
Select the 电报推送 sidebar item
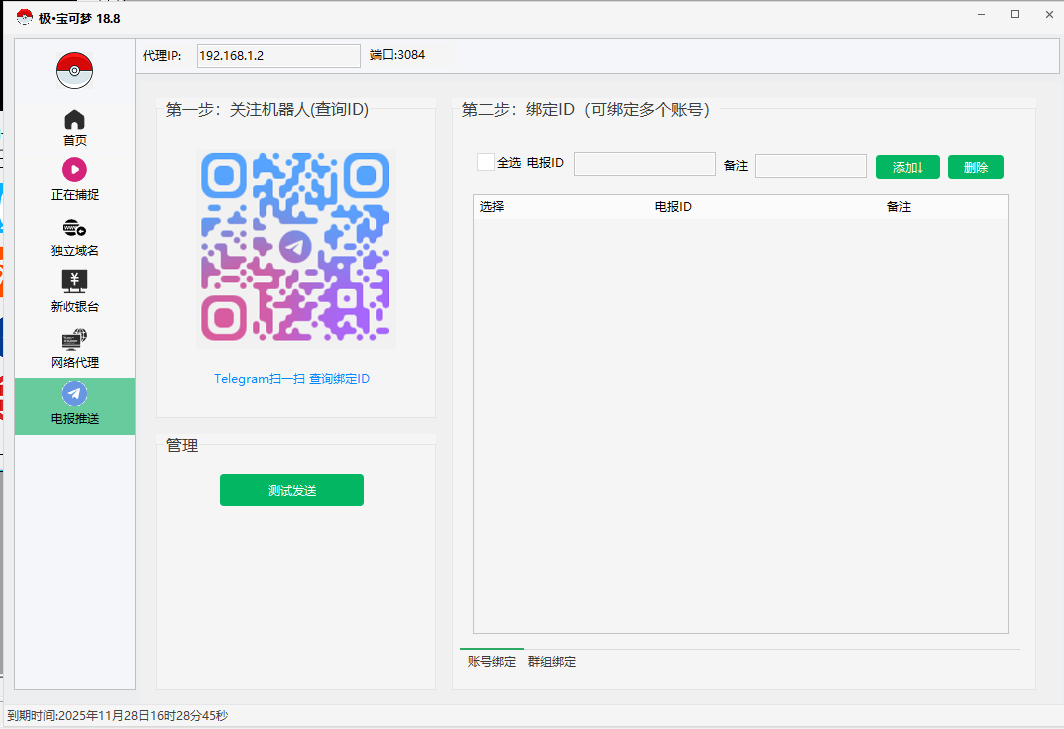75,405
